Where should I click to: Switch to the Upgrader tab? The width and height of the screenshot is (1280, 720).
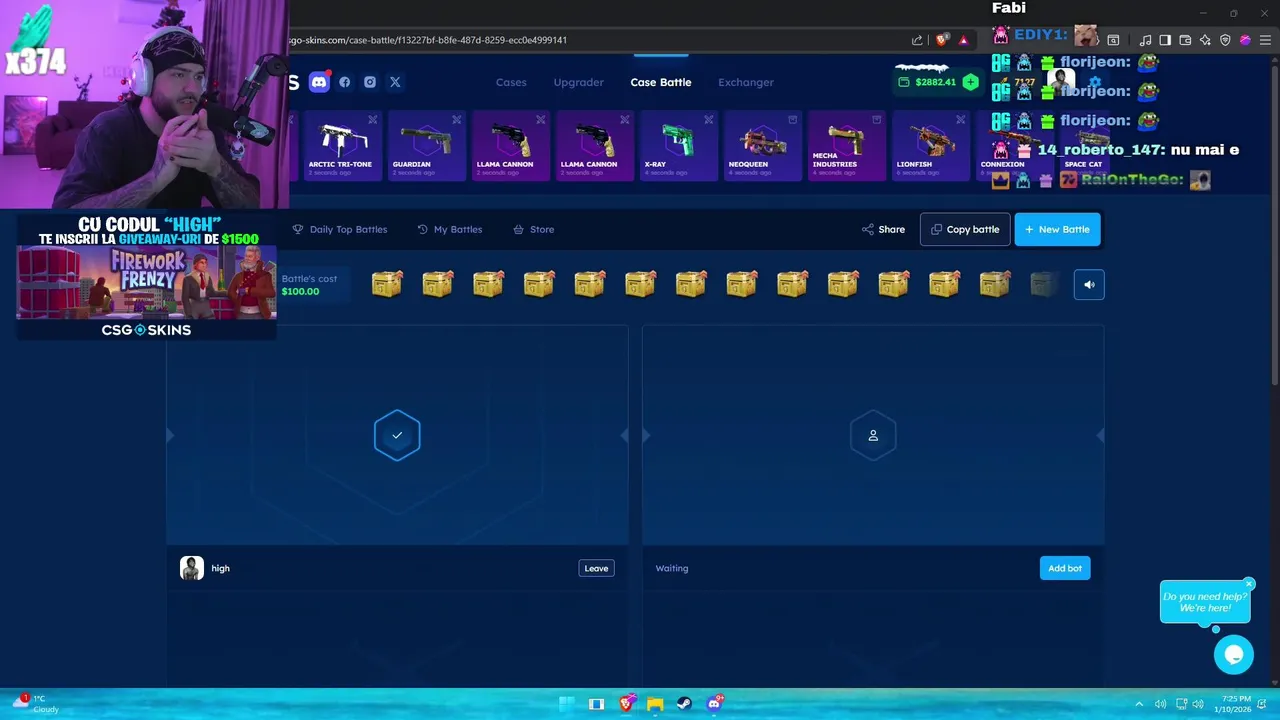579,82
